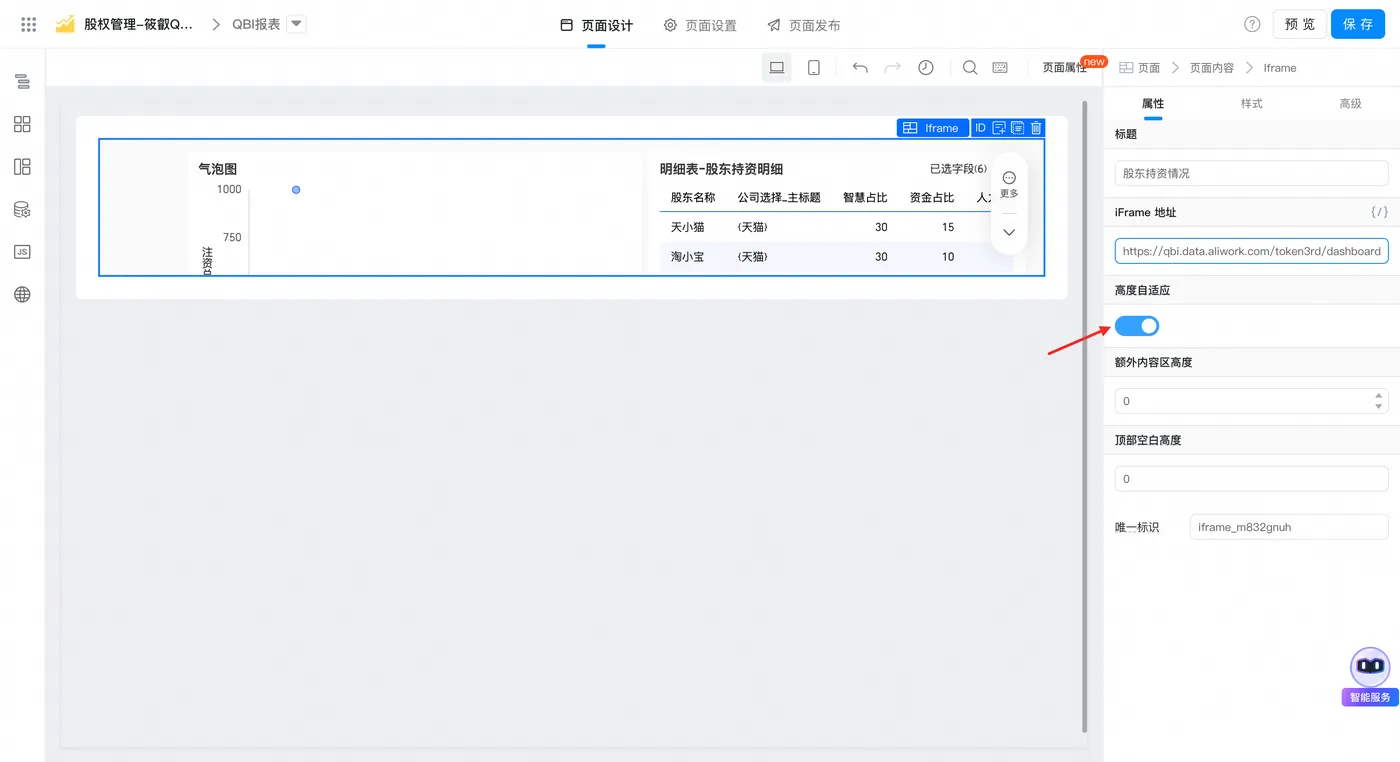Copy the Iframe component
1400x762 pixels.
click(1018, 128)
